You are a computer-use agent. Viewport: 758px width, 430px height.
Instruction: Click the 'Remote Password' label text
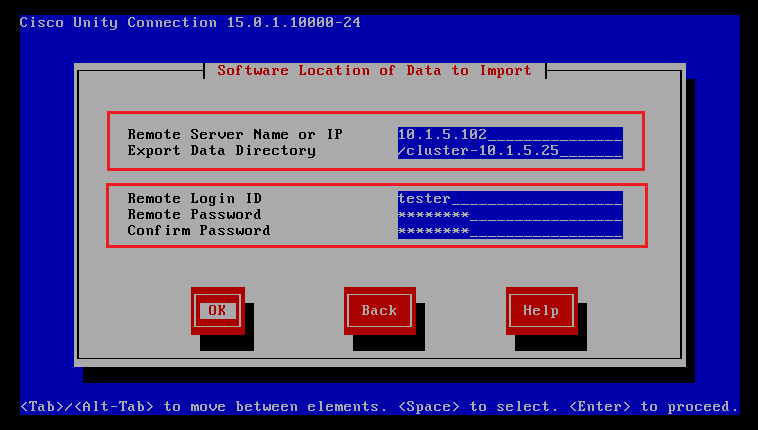pyautogui.click(x=194, y=214)
